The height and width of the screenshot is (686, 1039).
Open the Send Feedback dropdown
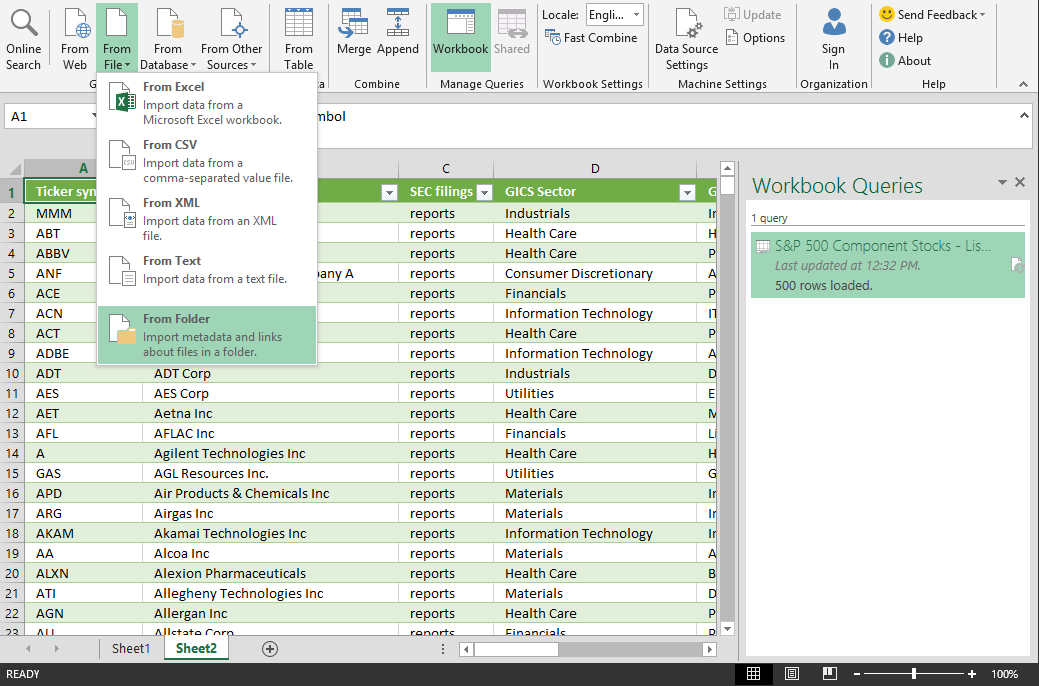coord(932,15)
